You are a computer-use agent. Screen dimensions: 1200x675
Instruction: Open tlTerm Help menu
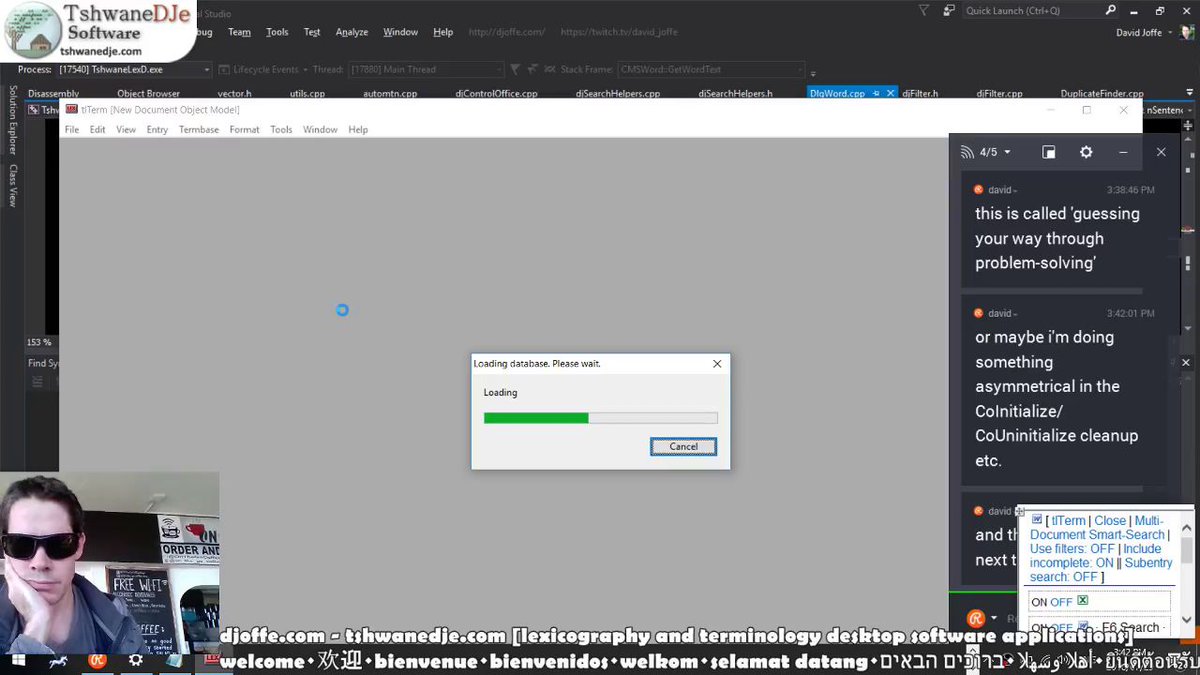click(x=358, y=130)
